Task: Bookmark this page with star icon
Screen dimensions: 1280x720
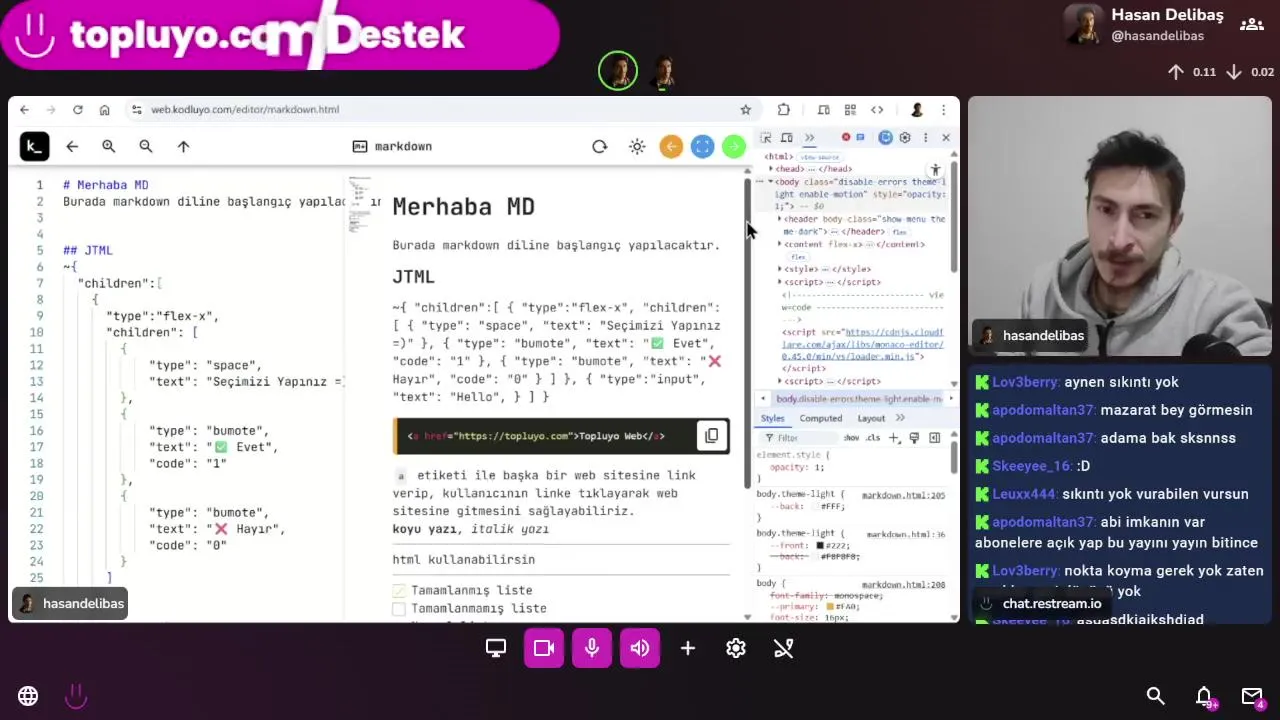Action: click(745, 110)
